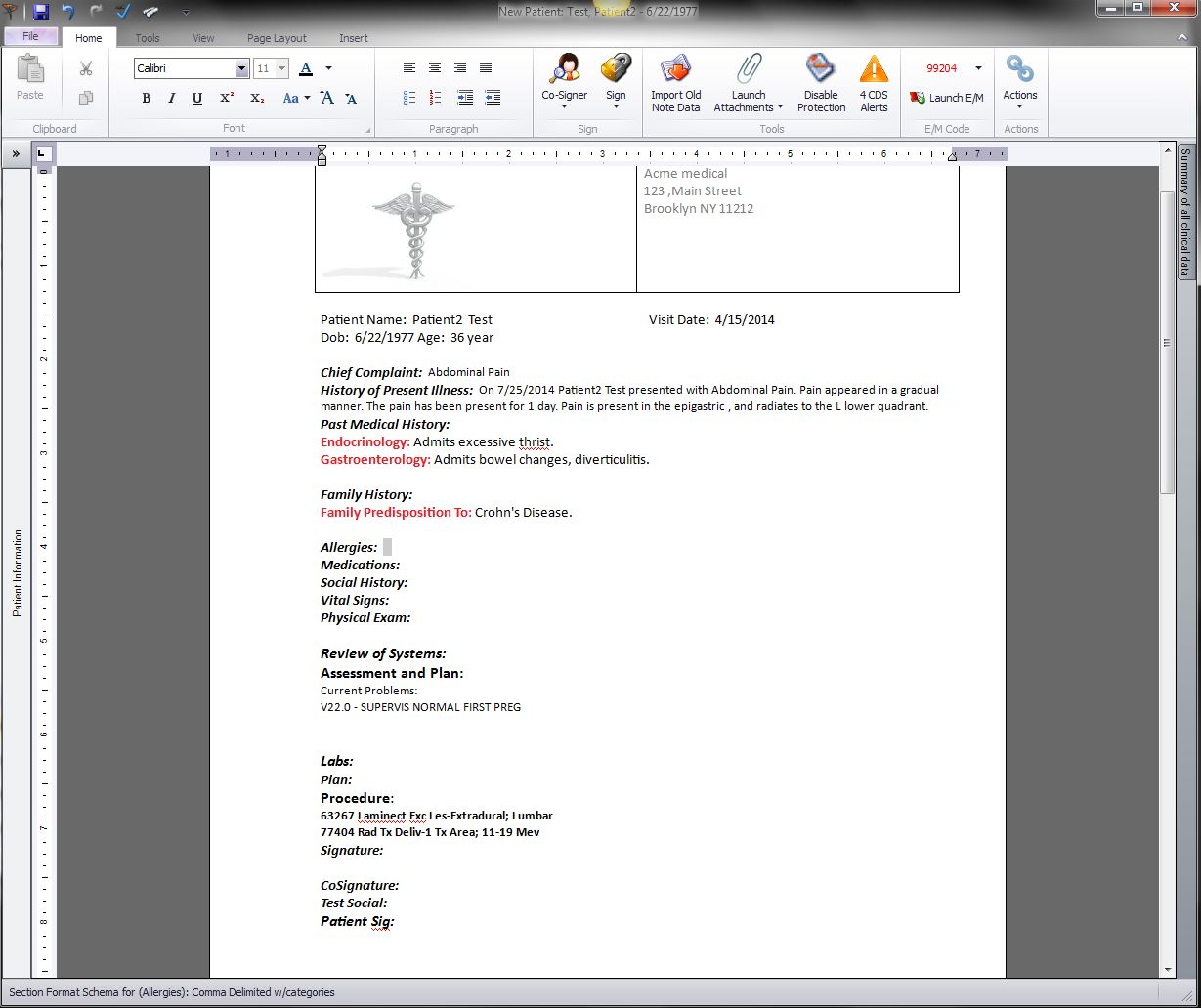Image resolution: width=1201 pixels, height=1008 pixels.
Task: Click the red Gastroenterology heading
Action: click(375, 459)
